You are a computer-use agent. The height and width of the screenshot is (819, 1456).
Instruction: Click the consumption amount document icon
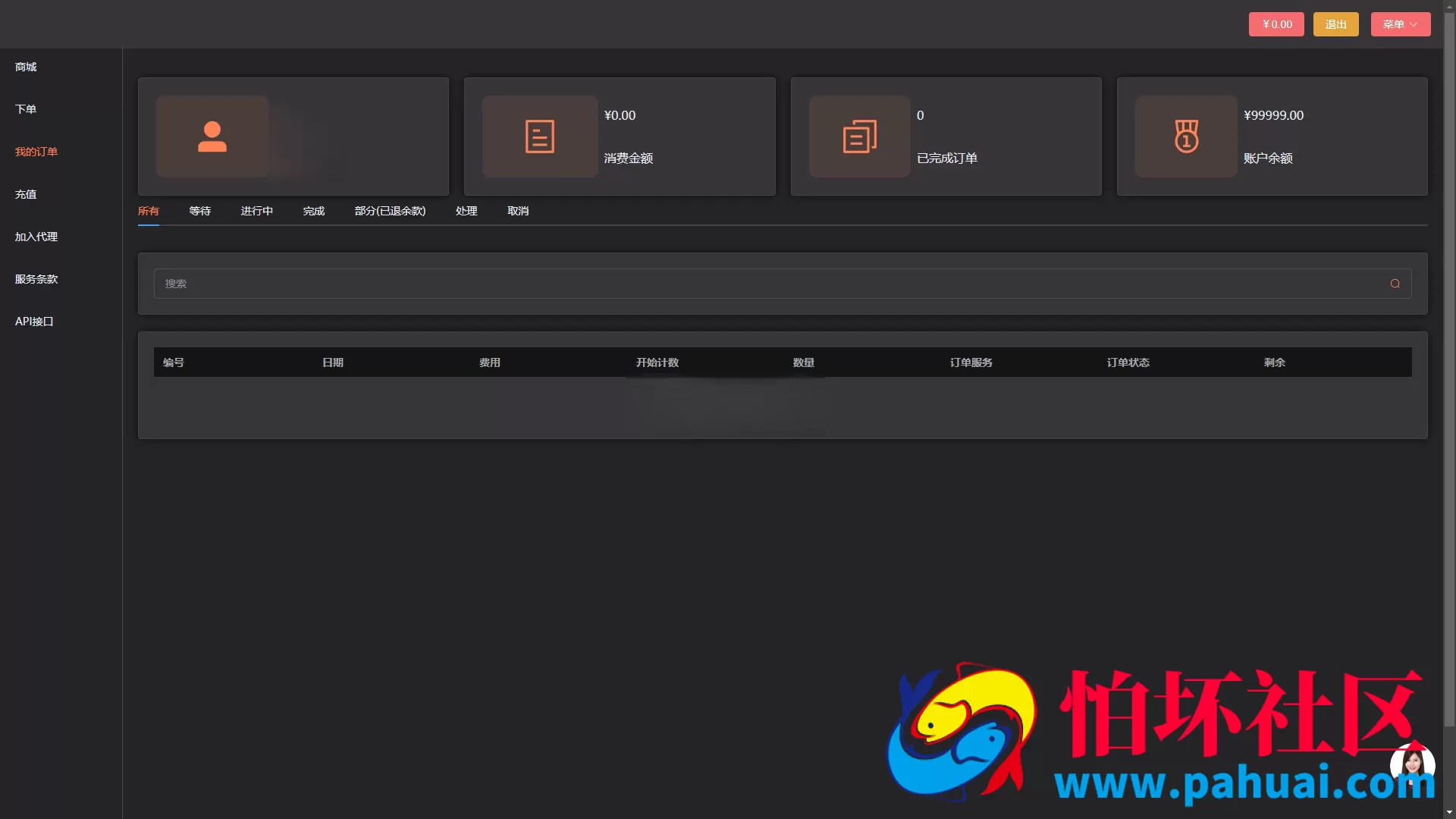[x=539, y=136]
